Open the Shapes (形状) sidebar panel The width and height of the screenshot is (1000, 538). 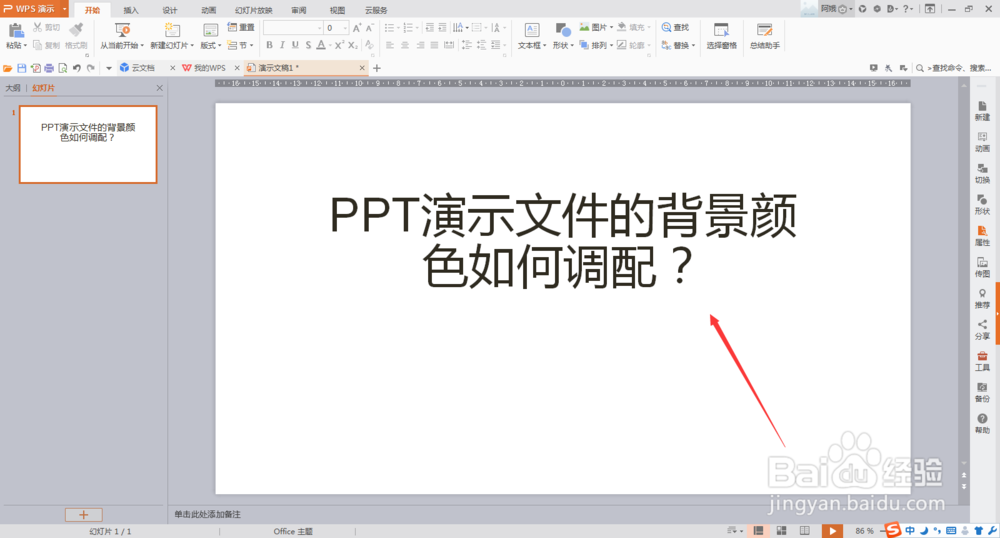(982, 205)
